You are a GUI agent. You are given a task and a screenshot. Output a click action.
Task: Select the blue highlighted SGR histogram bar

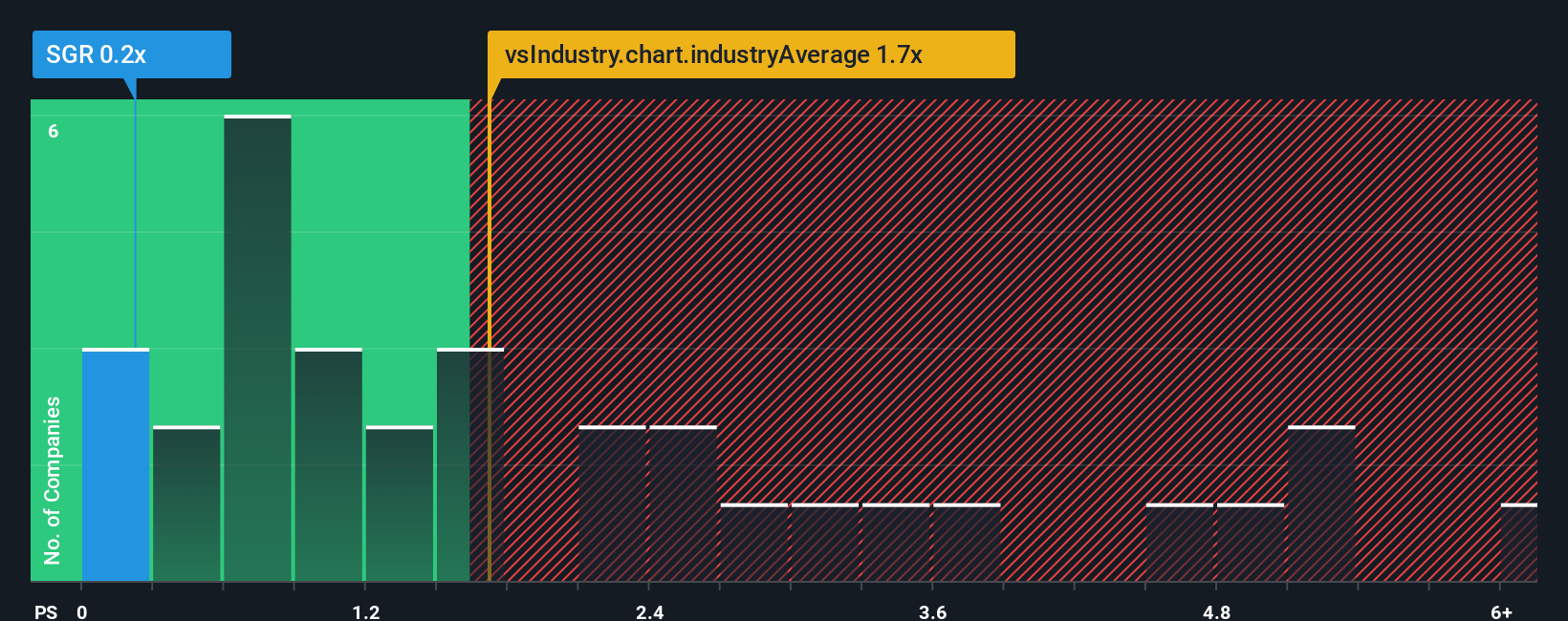tap(116, 465)
